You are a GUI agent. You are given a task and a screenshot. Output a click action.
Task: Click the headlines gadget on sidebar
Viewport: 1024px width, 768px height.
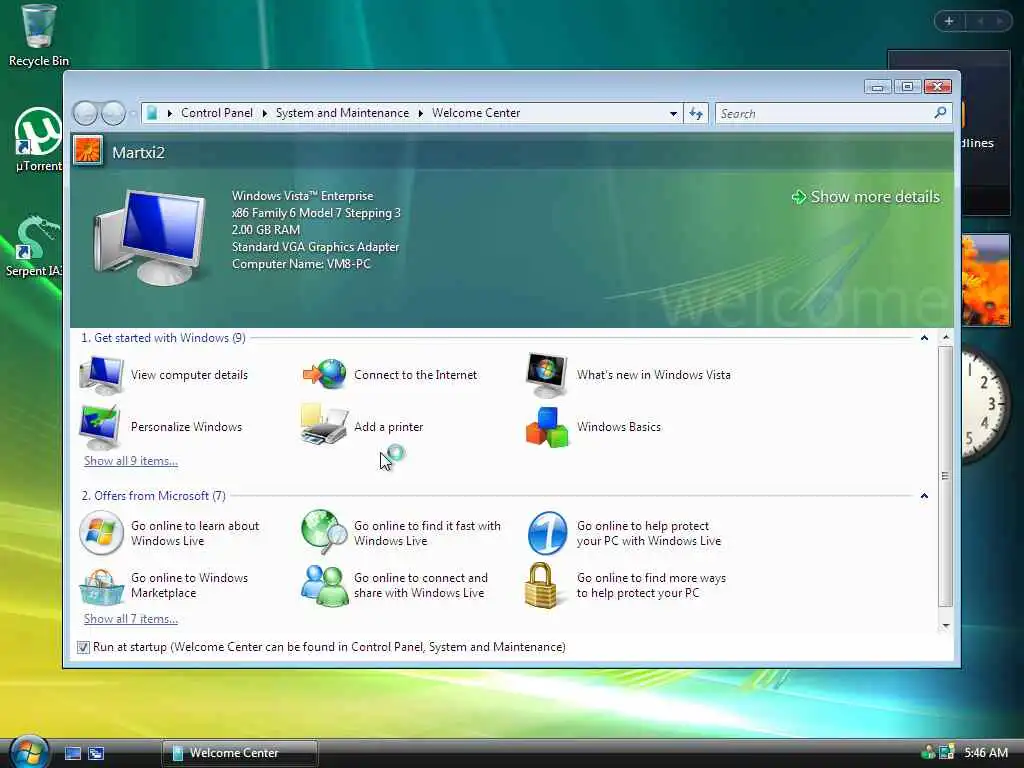tap(985, 133)
